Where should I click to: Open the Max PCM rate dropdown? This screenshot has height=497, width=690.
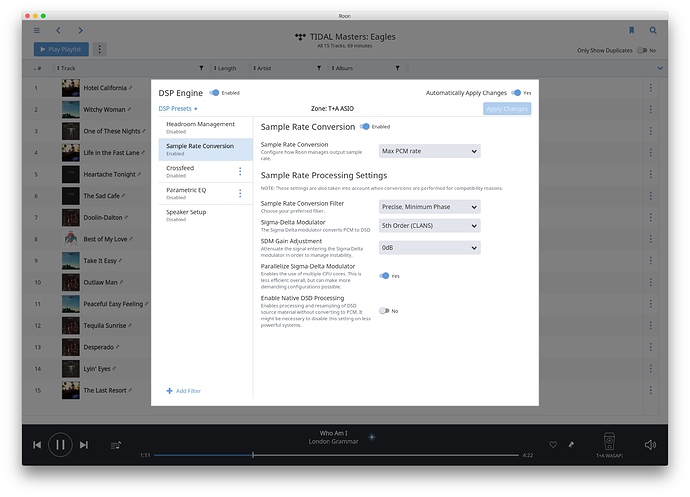click(429, 151)
